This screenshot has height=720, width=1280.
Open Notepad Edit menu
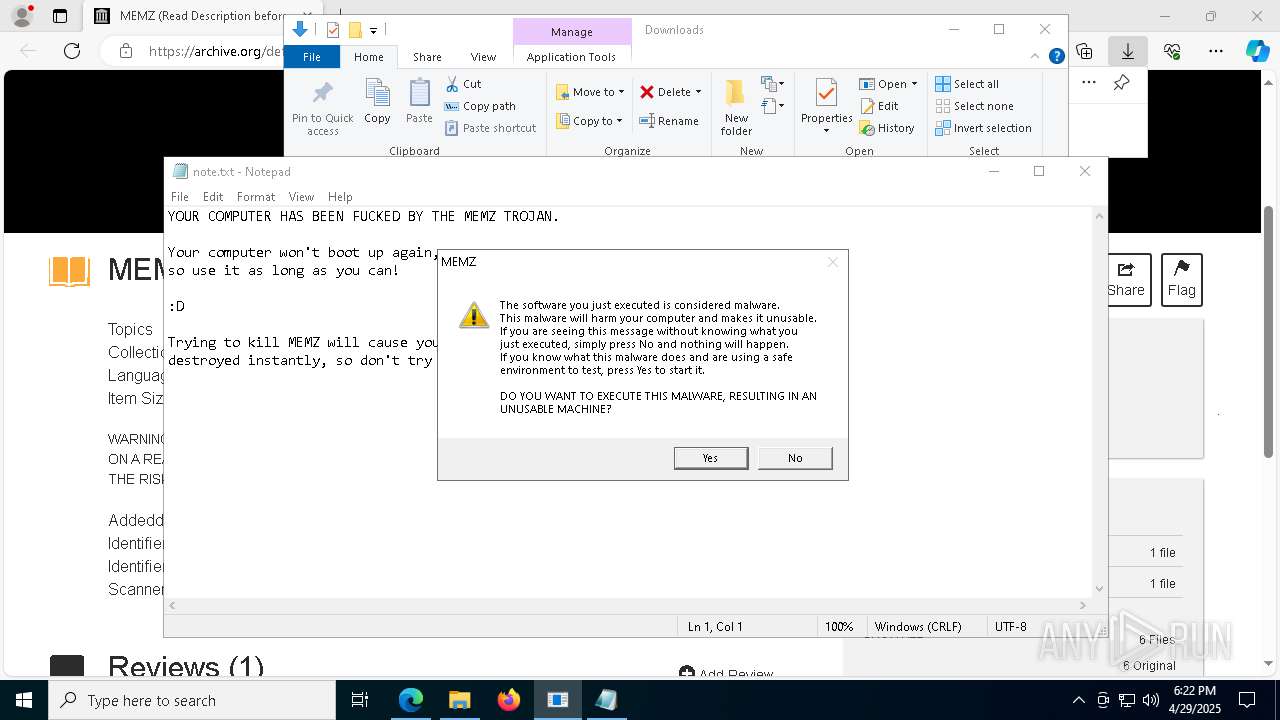213,197
